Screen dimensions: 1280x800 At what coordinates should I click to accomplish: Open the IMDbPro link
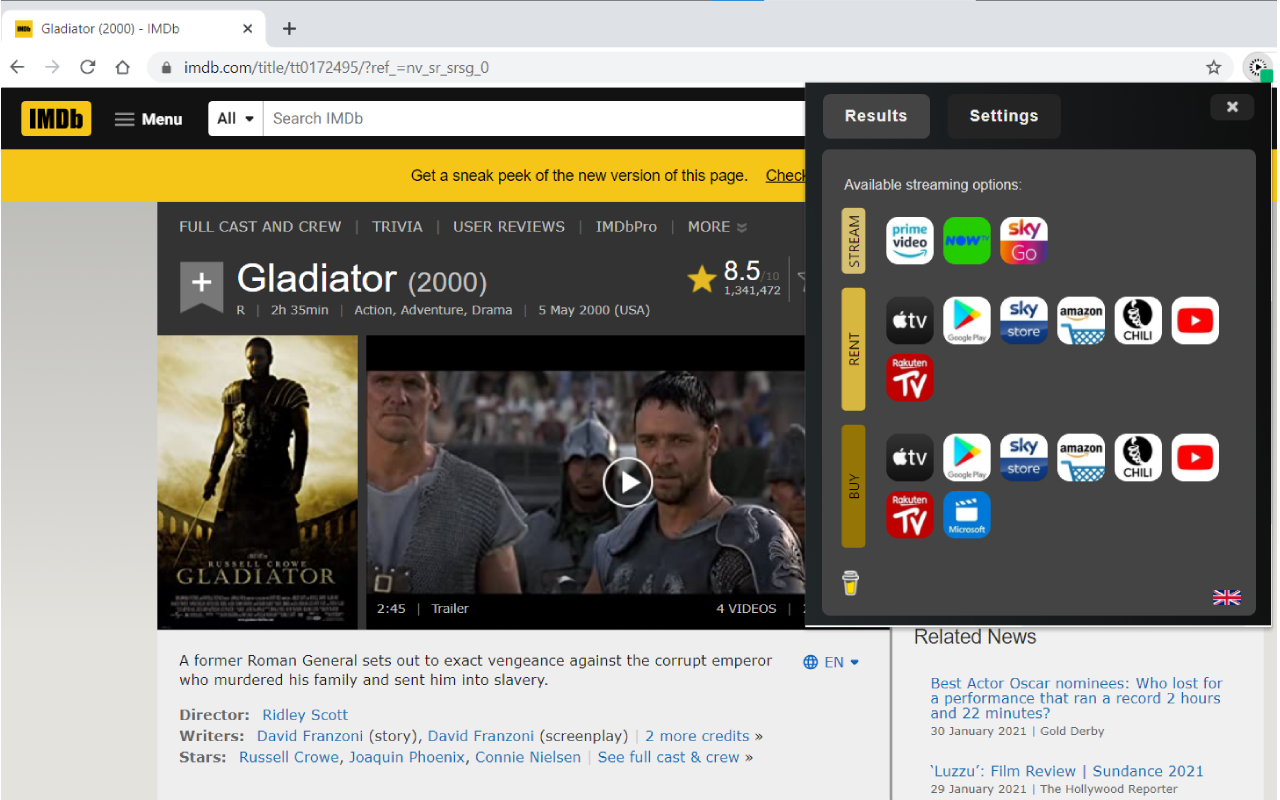tap(626, 227)
